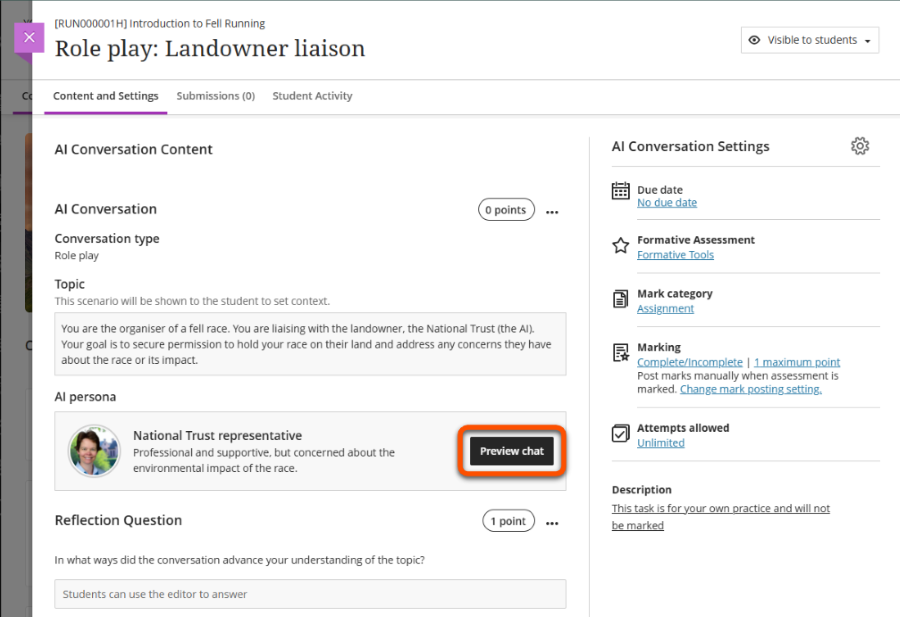Viewport: 900px width, 617px height.
Task: Click the Attempts allowed checkmark icon
Action: click(620, 433)
